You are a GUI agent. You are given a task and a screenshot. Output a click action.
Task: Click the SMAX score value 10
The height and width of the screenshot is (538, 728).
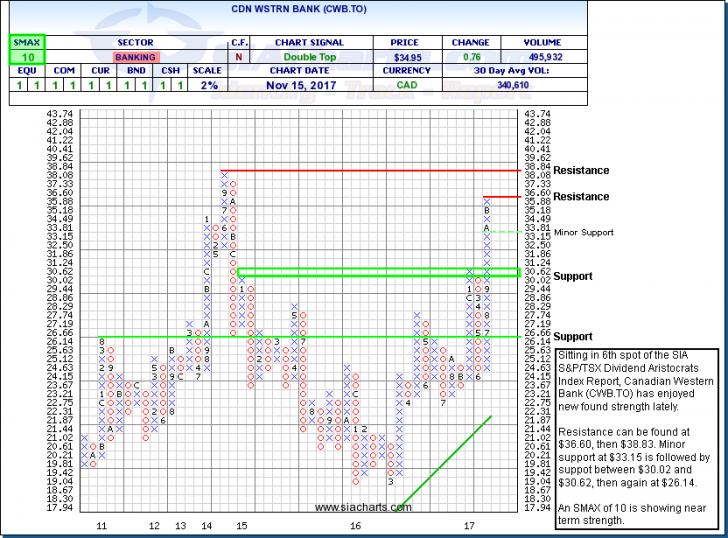(x=21, y=59)
